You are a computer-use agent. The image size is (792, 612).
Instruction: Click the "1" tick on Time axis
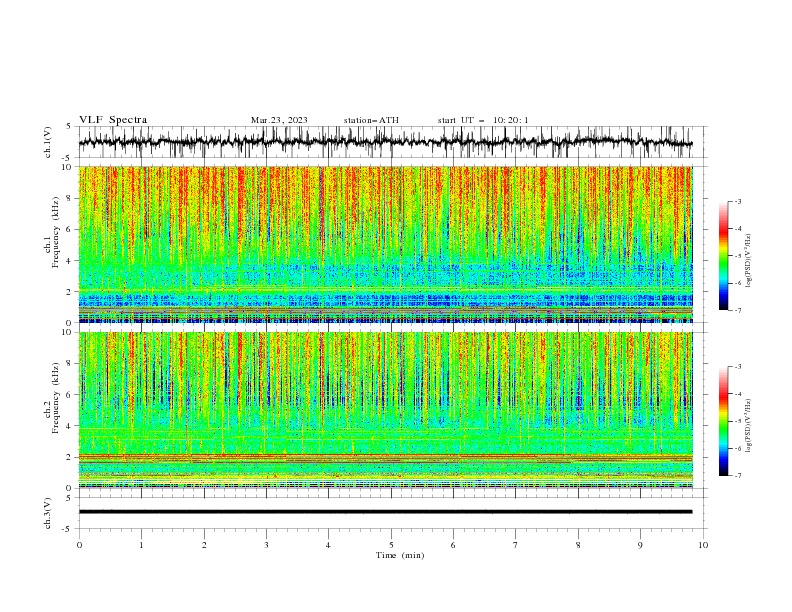(141, 545)
